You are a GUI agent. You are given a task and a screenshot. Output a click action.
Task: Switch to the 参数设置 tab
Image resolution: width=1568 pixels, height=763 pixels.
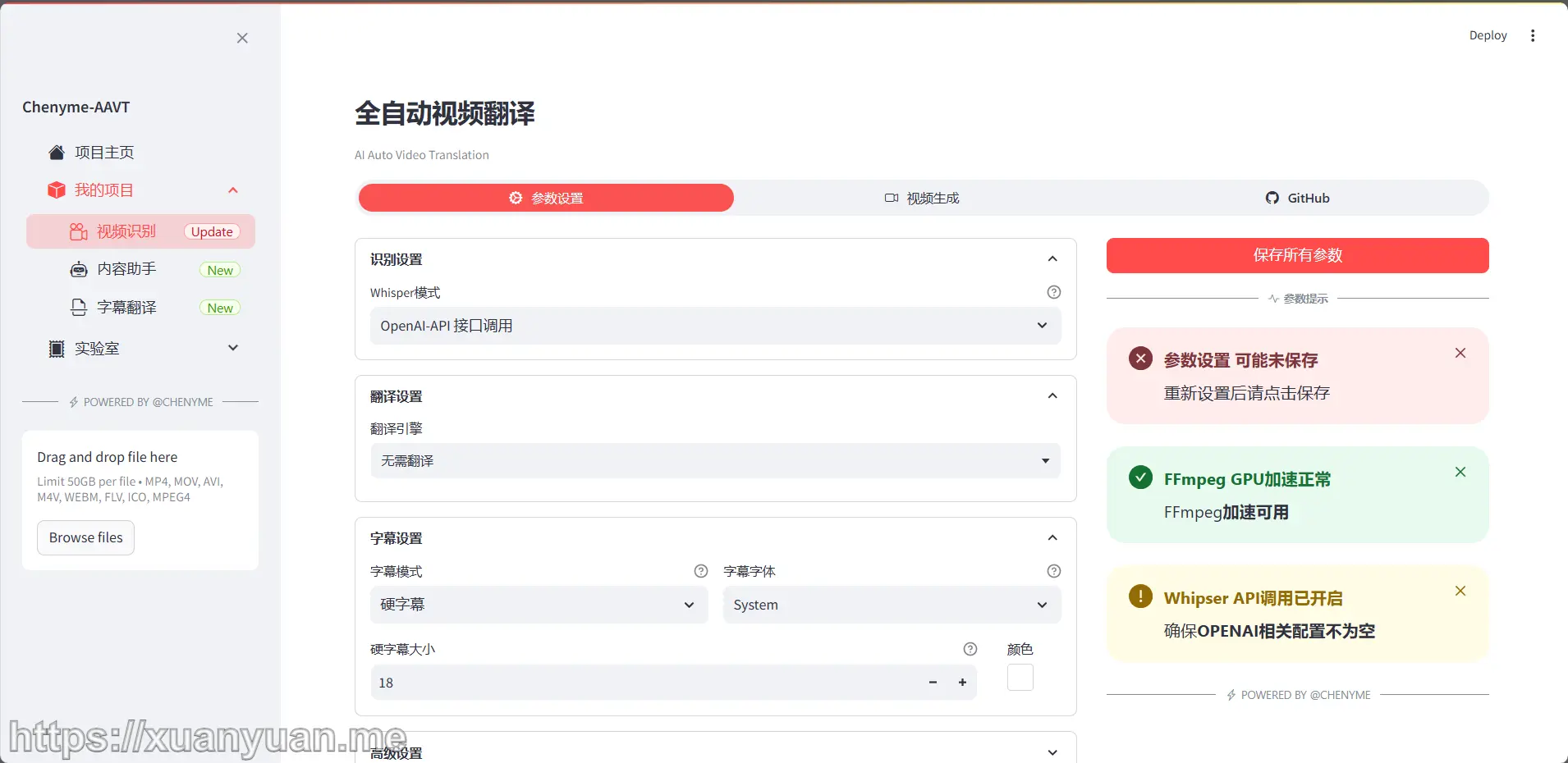point(546,198)
